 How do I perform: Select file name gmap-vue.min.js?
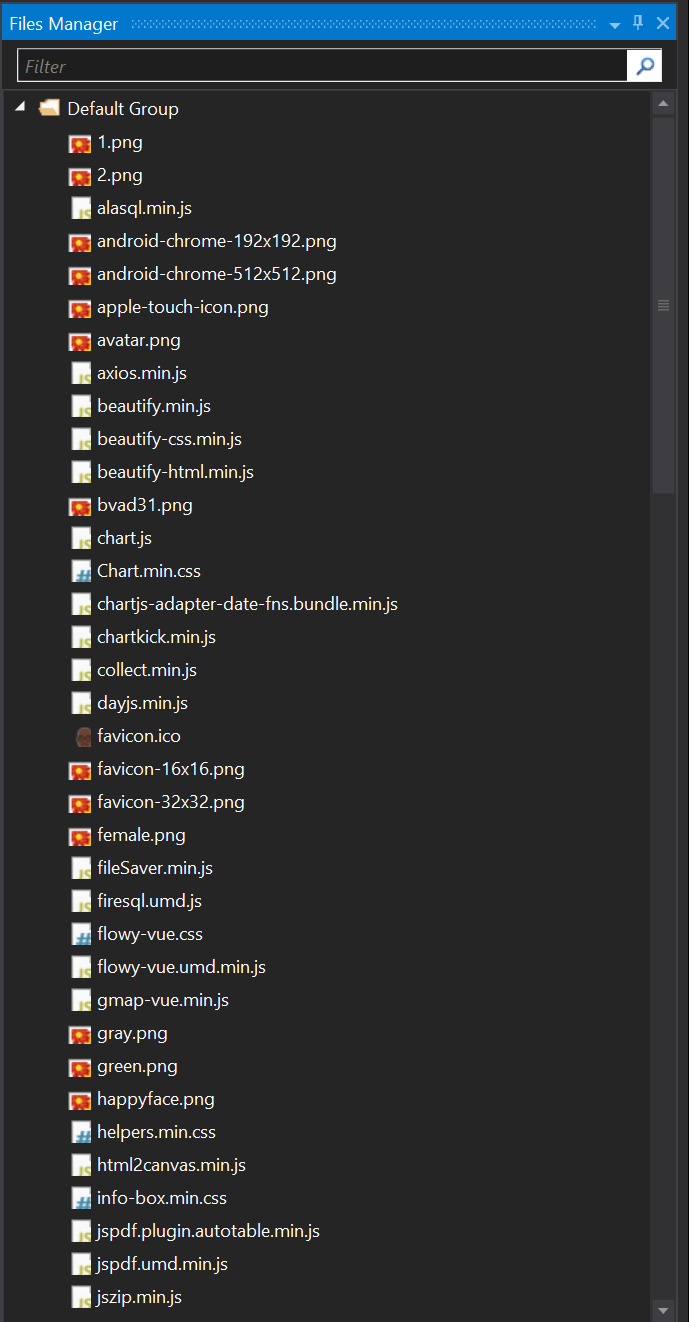pyautogui.click(x=163, y=1000)
